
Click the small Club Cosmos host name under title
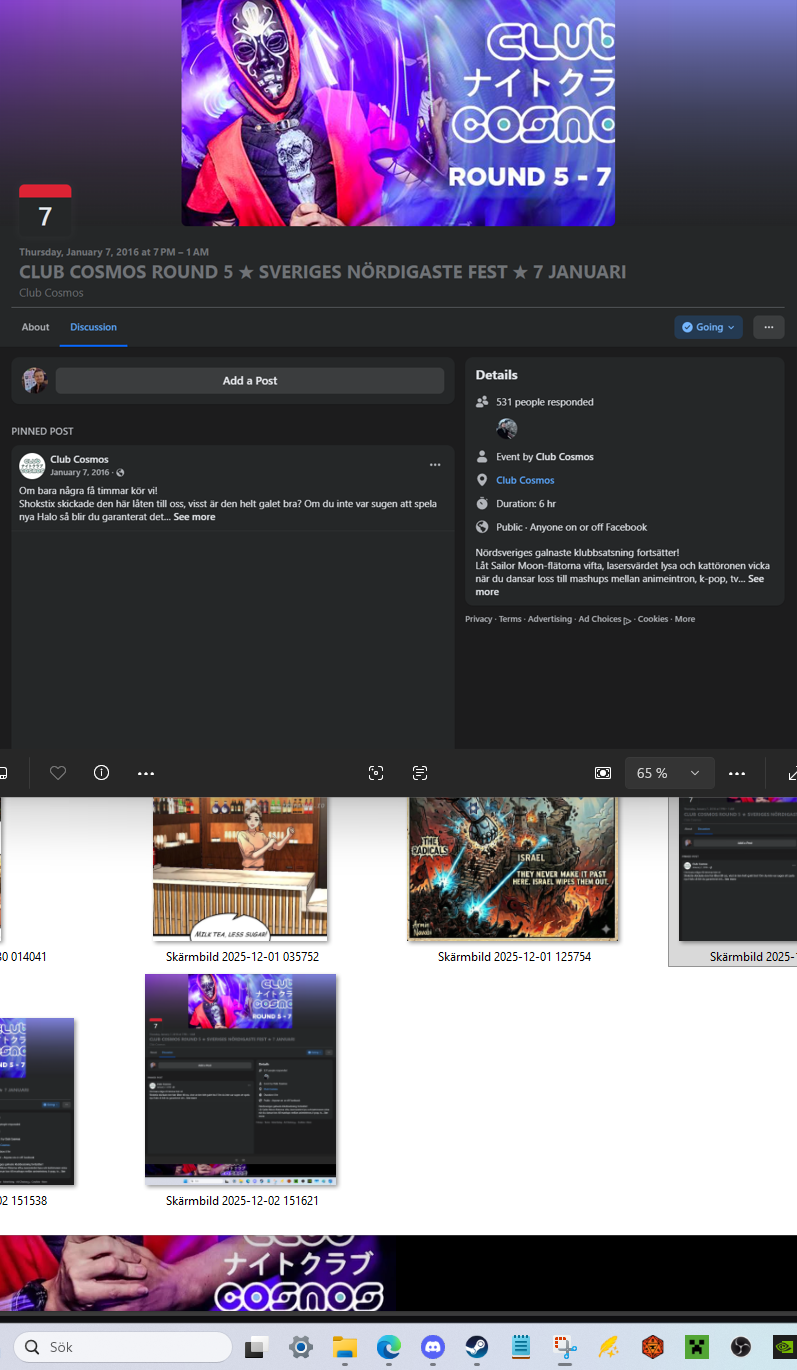point(51,293)
